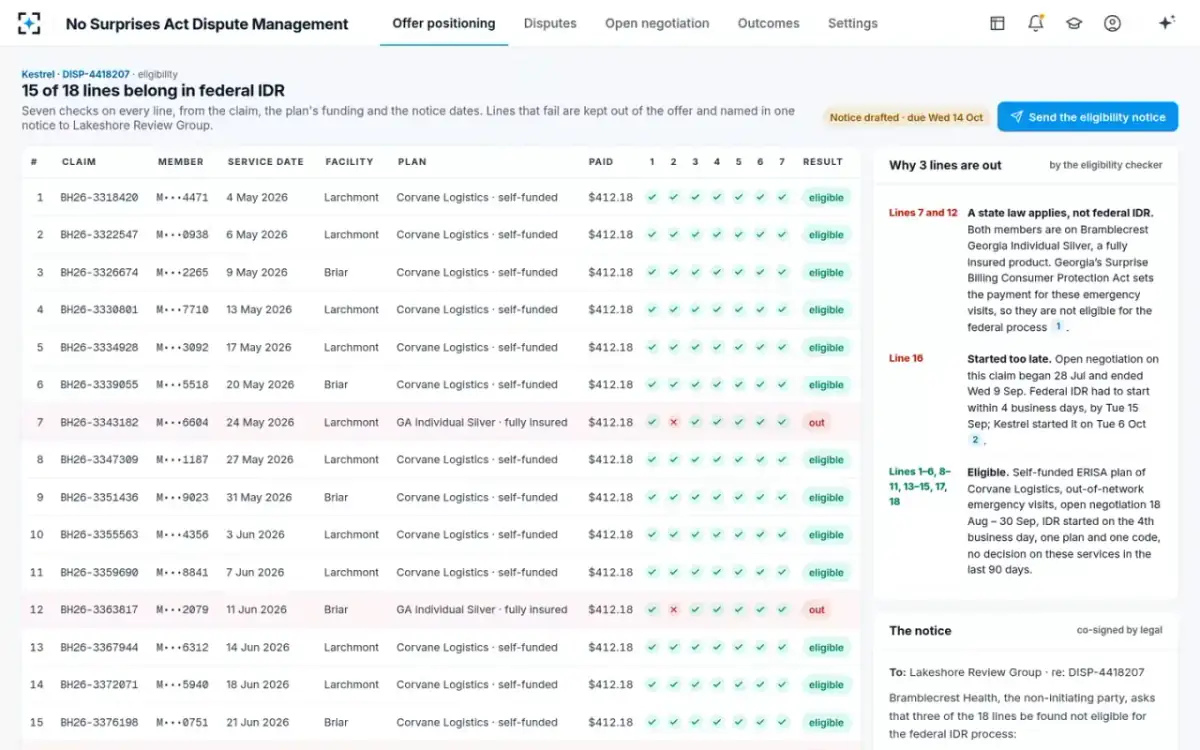Open the user account icon
The height and width of the screenshot is (750, 1200).
pyautogui.click(x=1112, y=23)
